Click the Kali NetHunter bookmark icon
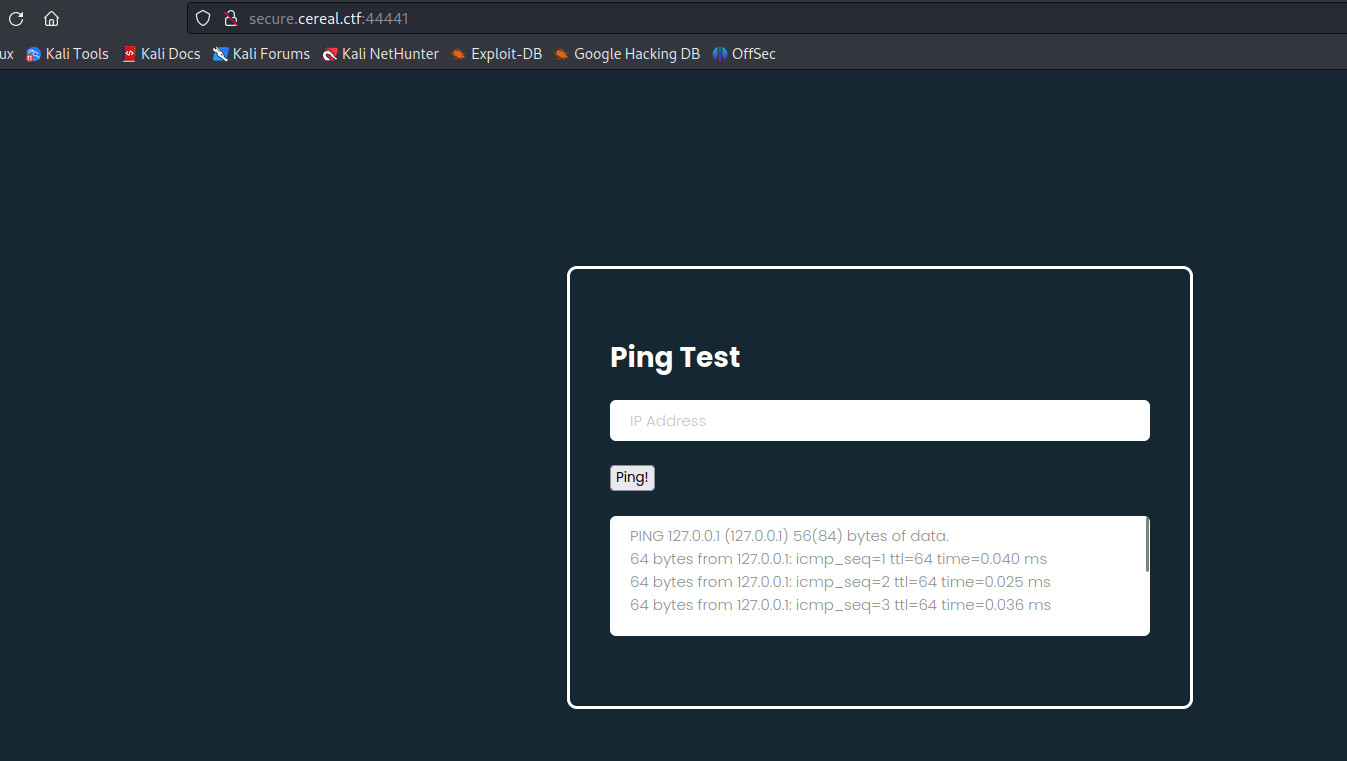Viewport: 1347px width, 761px height. [330, 54]
